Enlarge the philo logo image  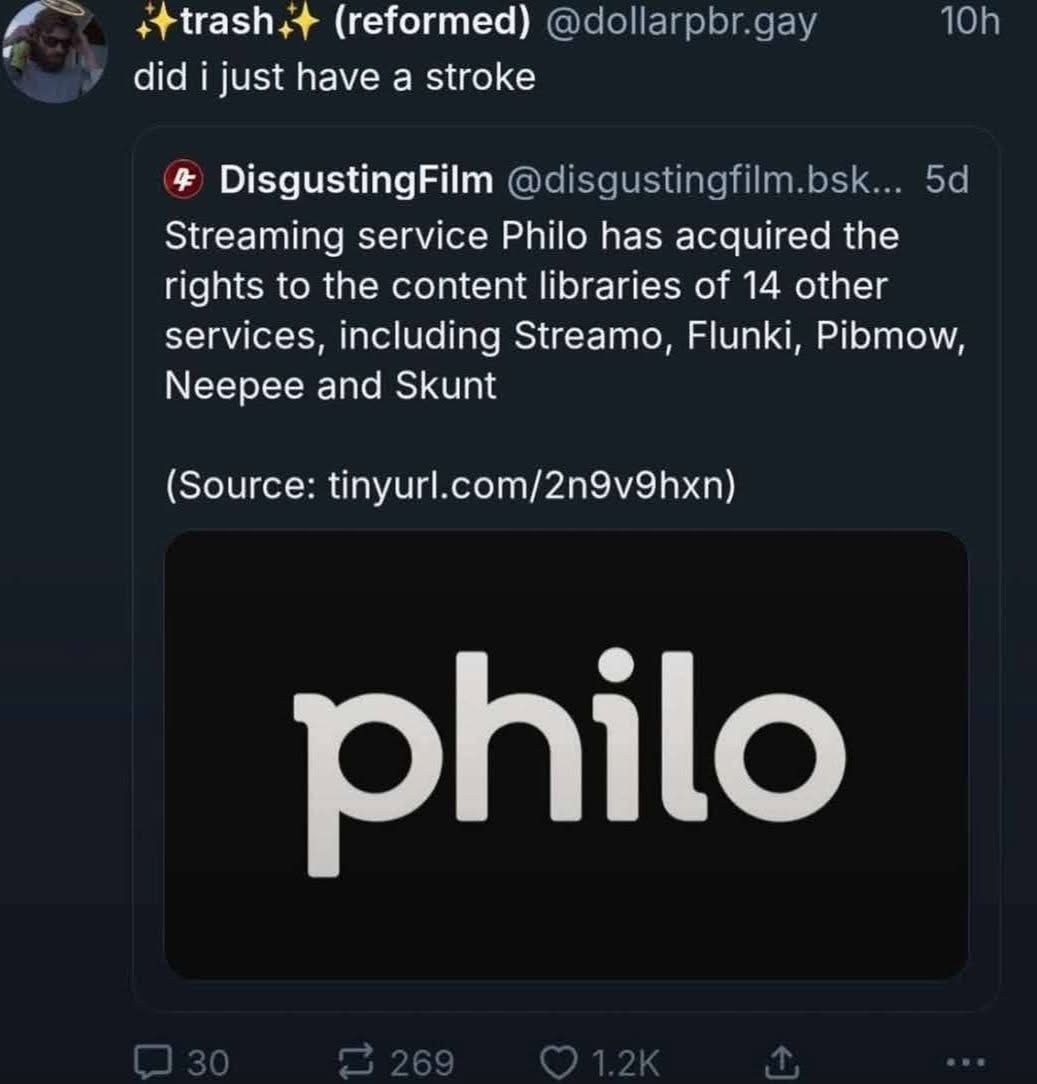[x=566, y=755]
